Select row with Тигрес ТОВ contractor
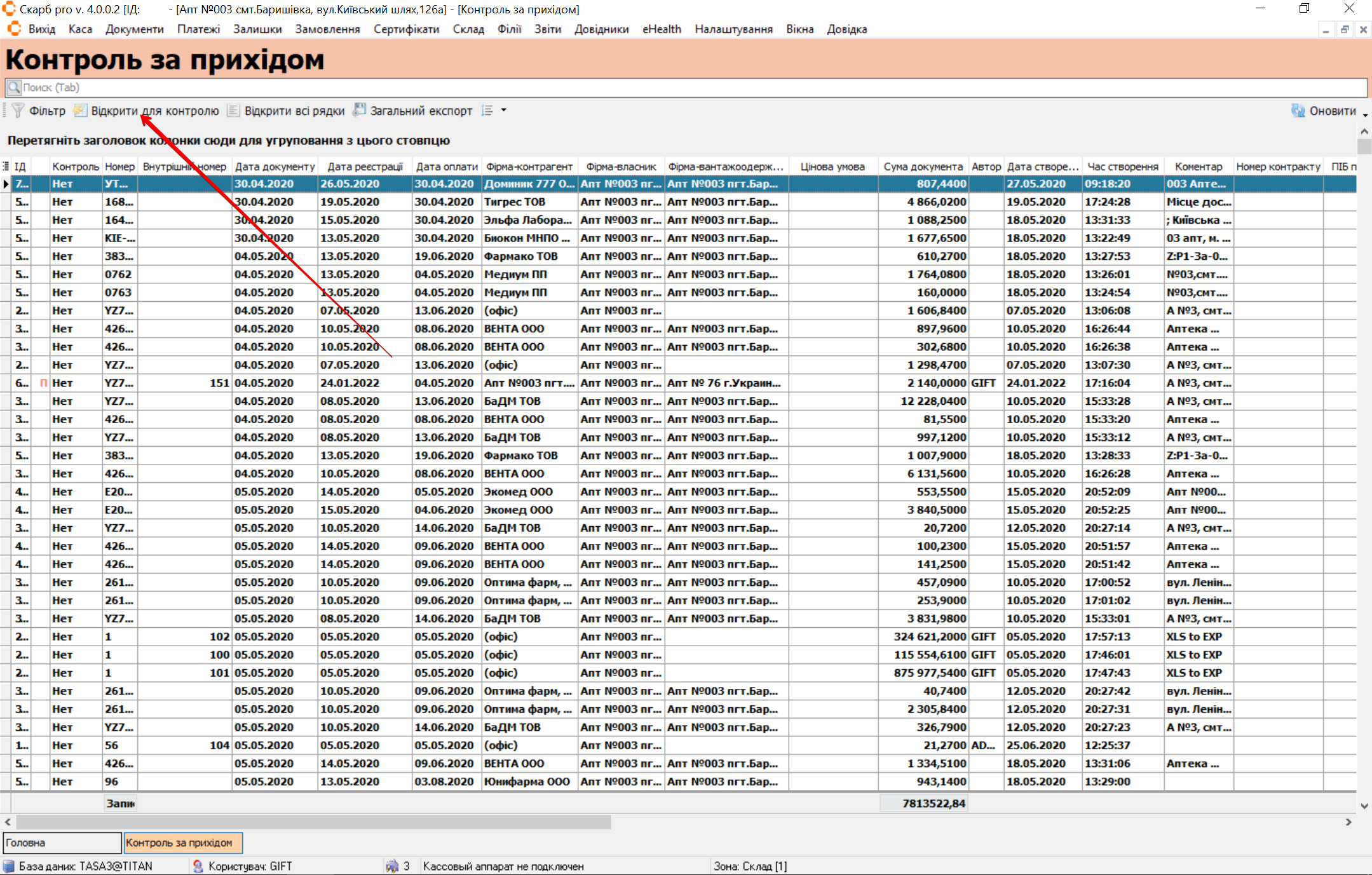 pos(513,202)
